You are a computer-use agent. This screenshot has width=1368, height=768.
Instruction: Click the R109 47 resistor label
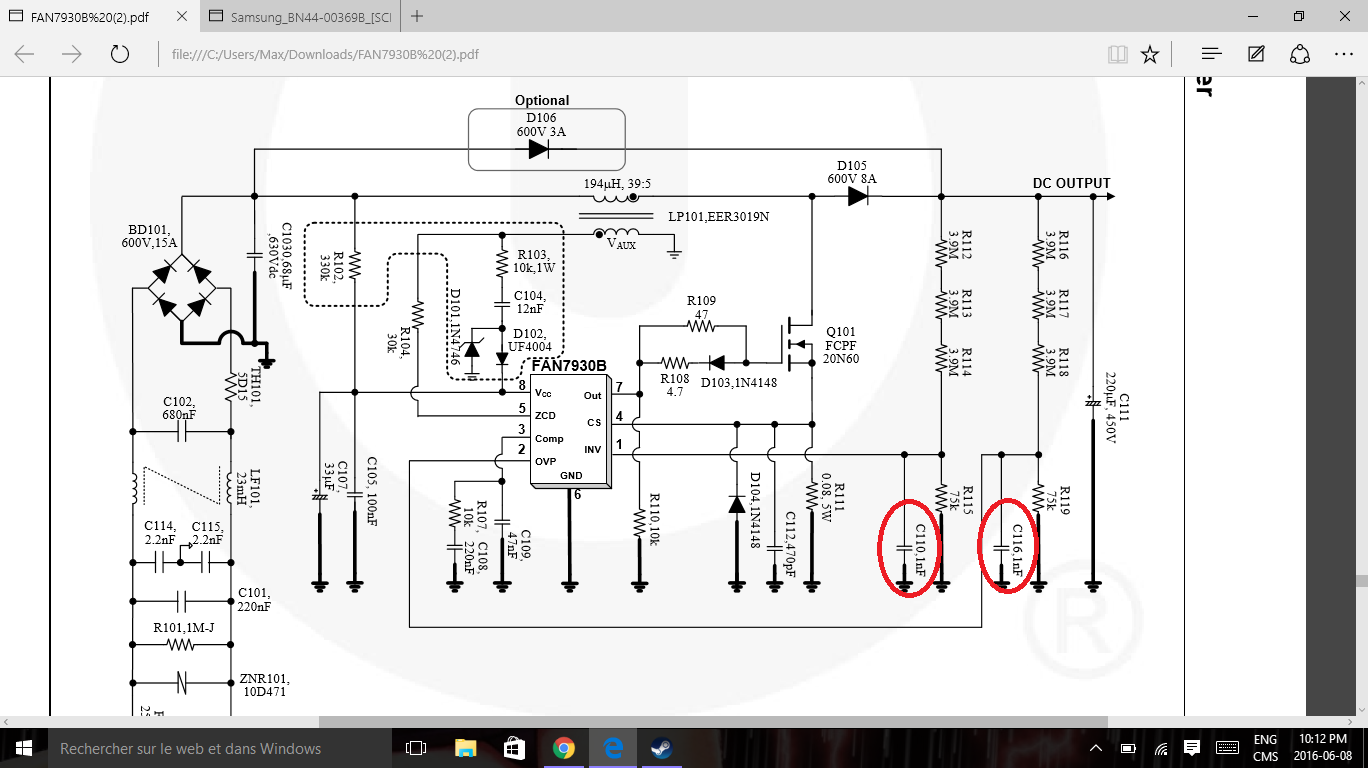point(701,307)
